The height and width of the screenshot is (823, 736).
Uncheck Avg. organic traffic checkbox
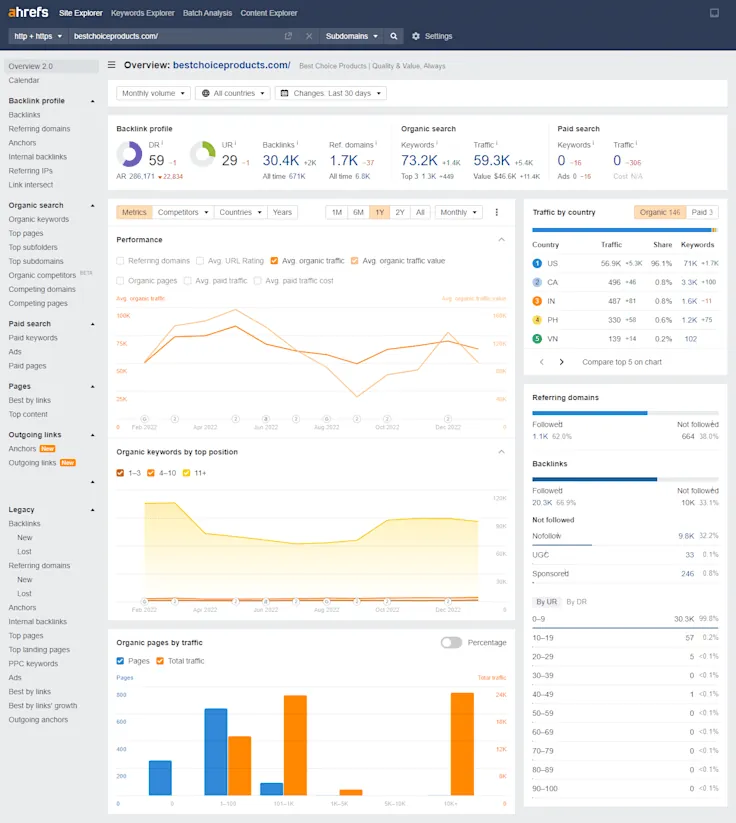click(x=274, y=260)
